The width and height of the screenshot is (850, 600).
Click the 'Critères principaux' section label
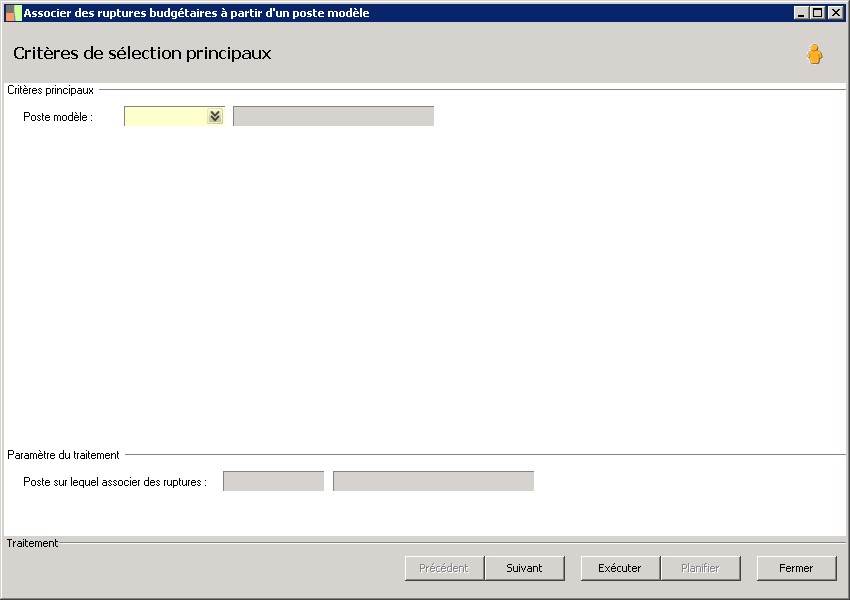50,90
